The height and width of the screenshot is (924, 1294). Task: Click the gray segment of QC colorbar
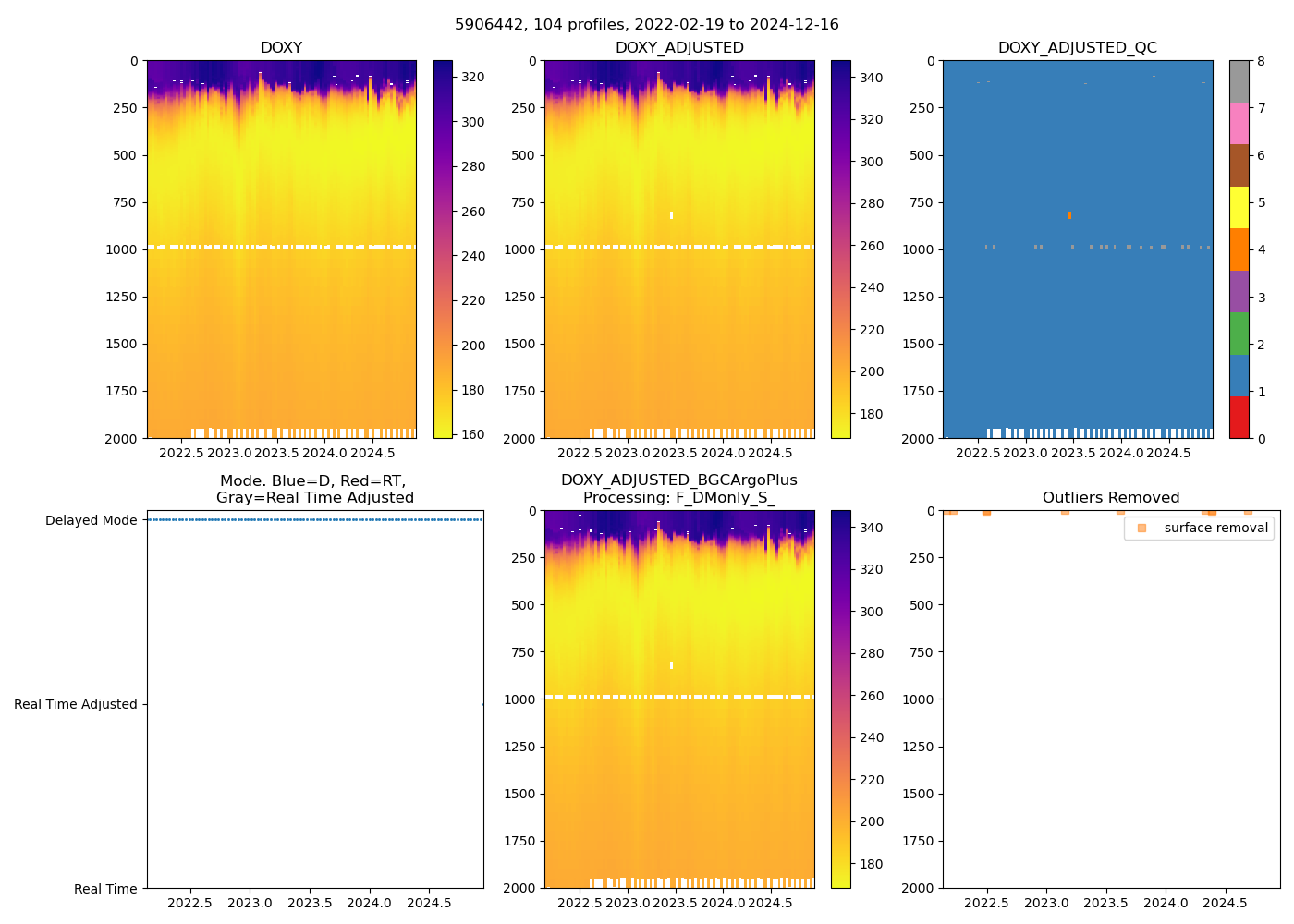tap(1239, 81)
